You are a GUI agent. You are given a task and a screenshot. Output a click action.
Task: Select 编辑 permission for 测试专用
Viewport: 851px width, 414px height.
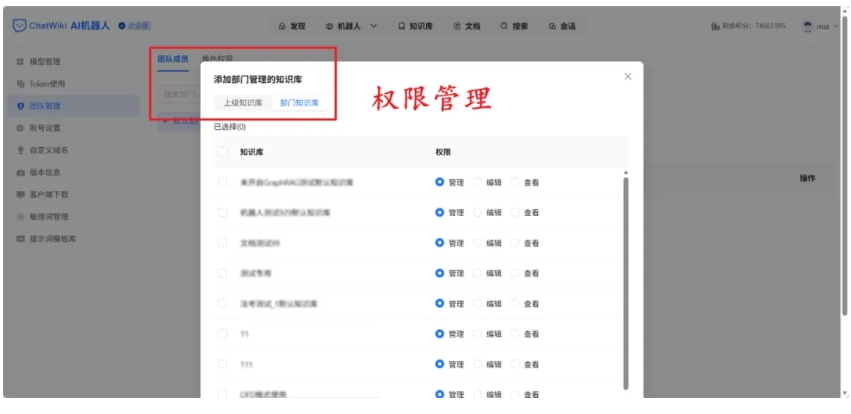click(x=478, y=273)
